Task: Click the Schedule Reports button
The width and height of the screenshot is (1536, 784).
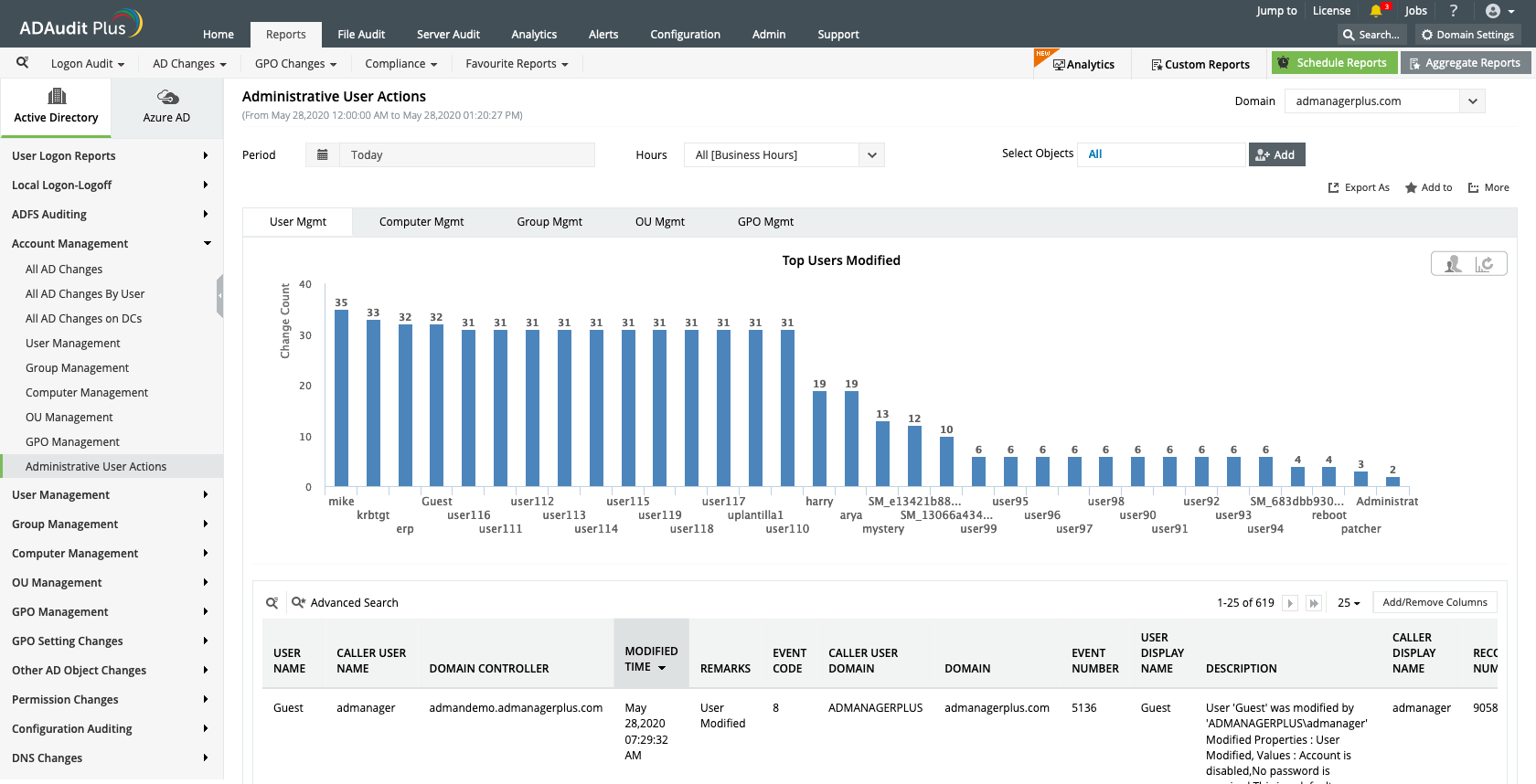Action: coord(1334,63)
